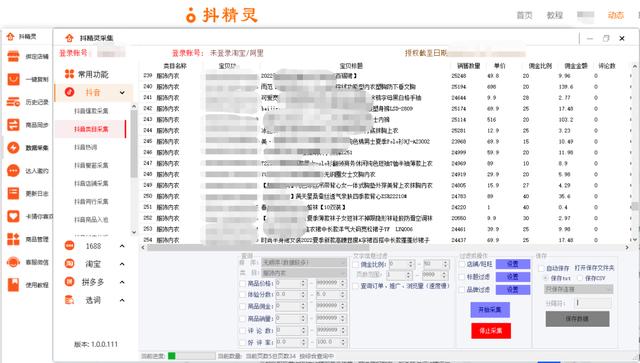Open 使用教程 bookmark icon
Viewport: 640px width, 363px height.
(x=13, y=285)
